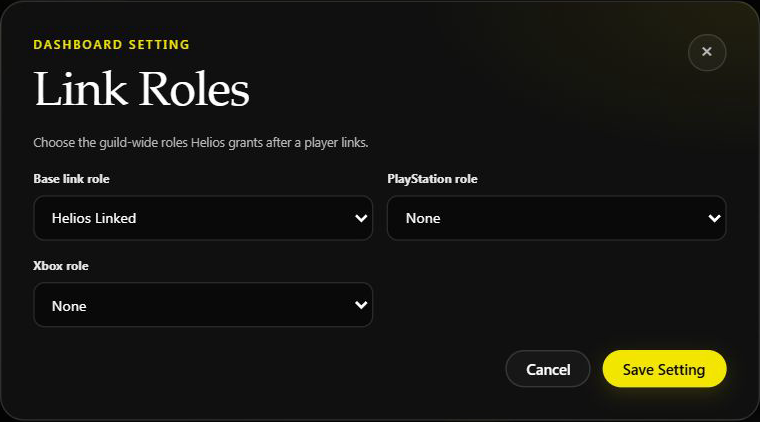Close the Link Roles dialog with X
760x422 pixels.
707,52
